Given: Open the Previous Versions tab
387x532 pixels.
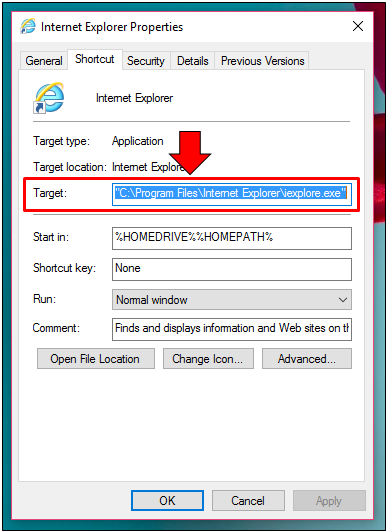Looking at the screenshot, I should [x=263, y=61].
